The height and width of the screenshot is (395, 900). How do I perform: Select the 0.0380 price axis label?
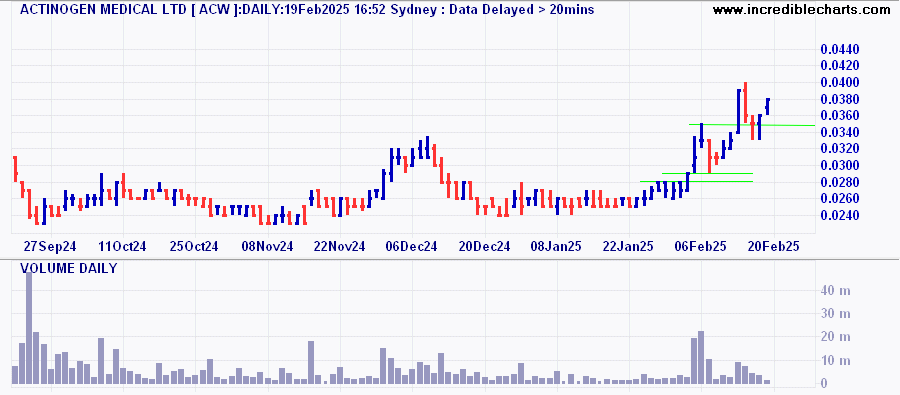pos(840,99)
